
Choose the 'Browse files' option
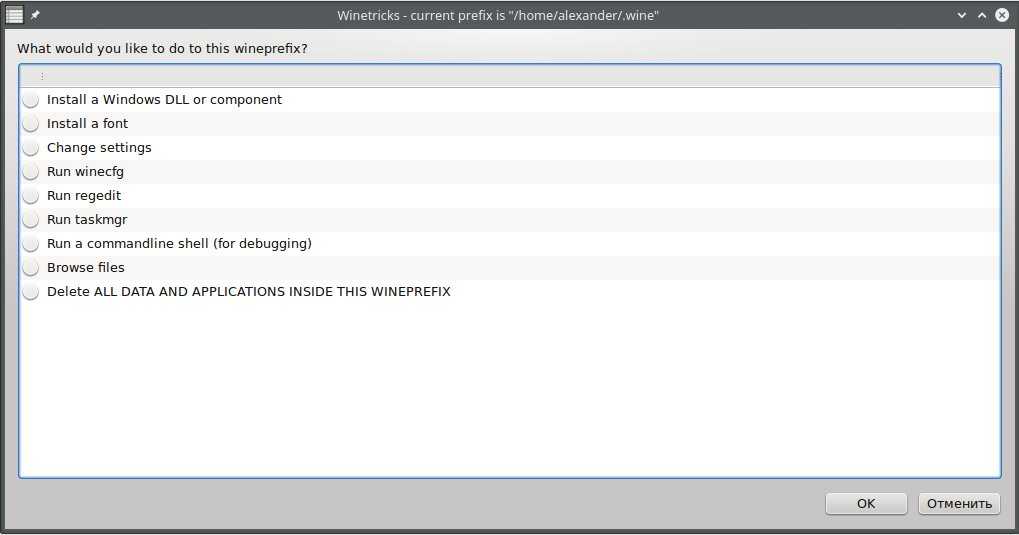pos(31,268)
